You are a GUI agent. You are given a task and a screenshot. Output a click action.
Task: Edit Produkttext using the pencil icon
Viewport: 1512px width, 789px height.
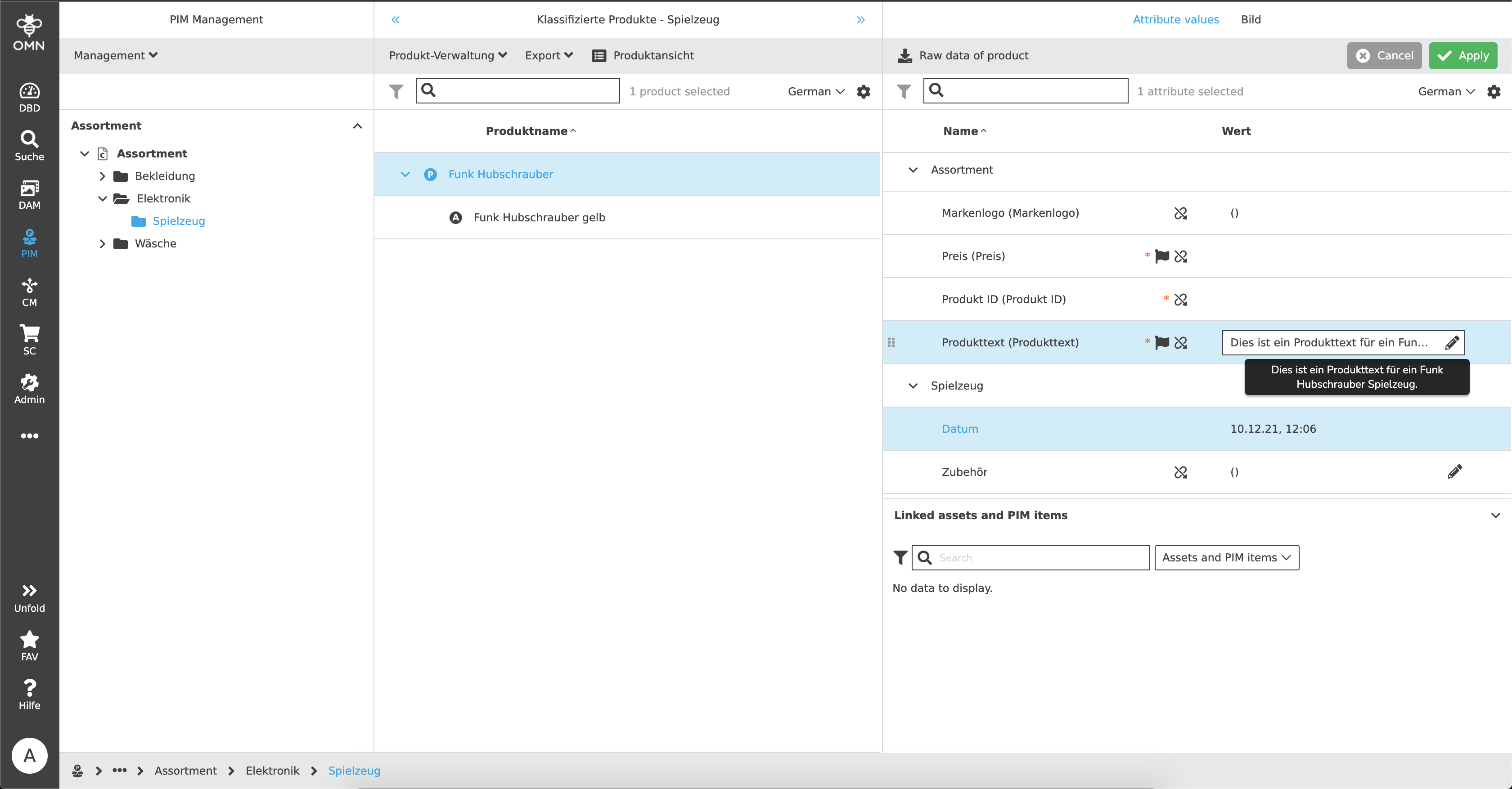(1452, 343)
